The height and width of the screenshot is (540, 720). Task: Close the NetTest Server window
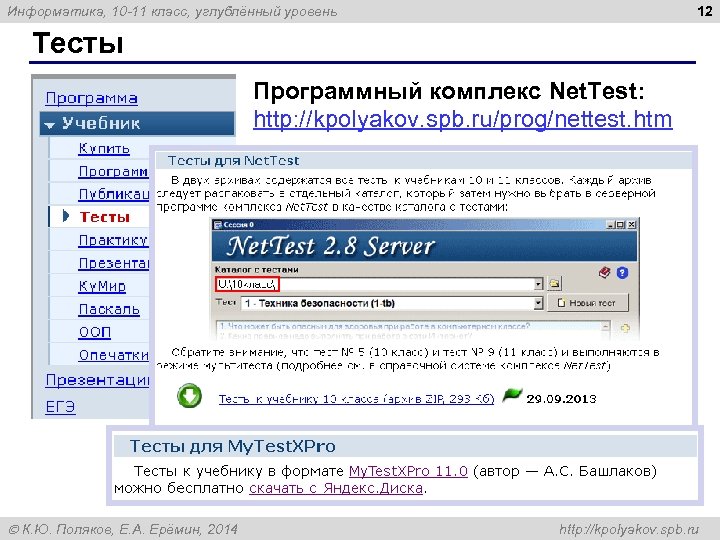(632, 225)
